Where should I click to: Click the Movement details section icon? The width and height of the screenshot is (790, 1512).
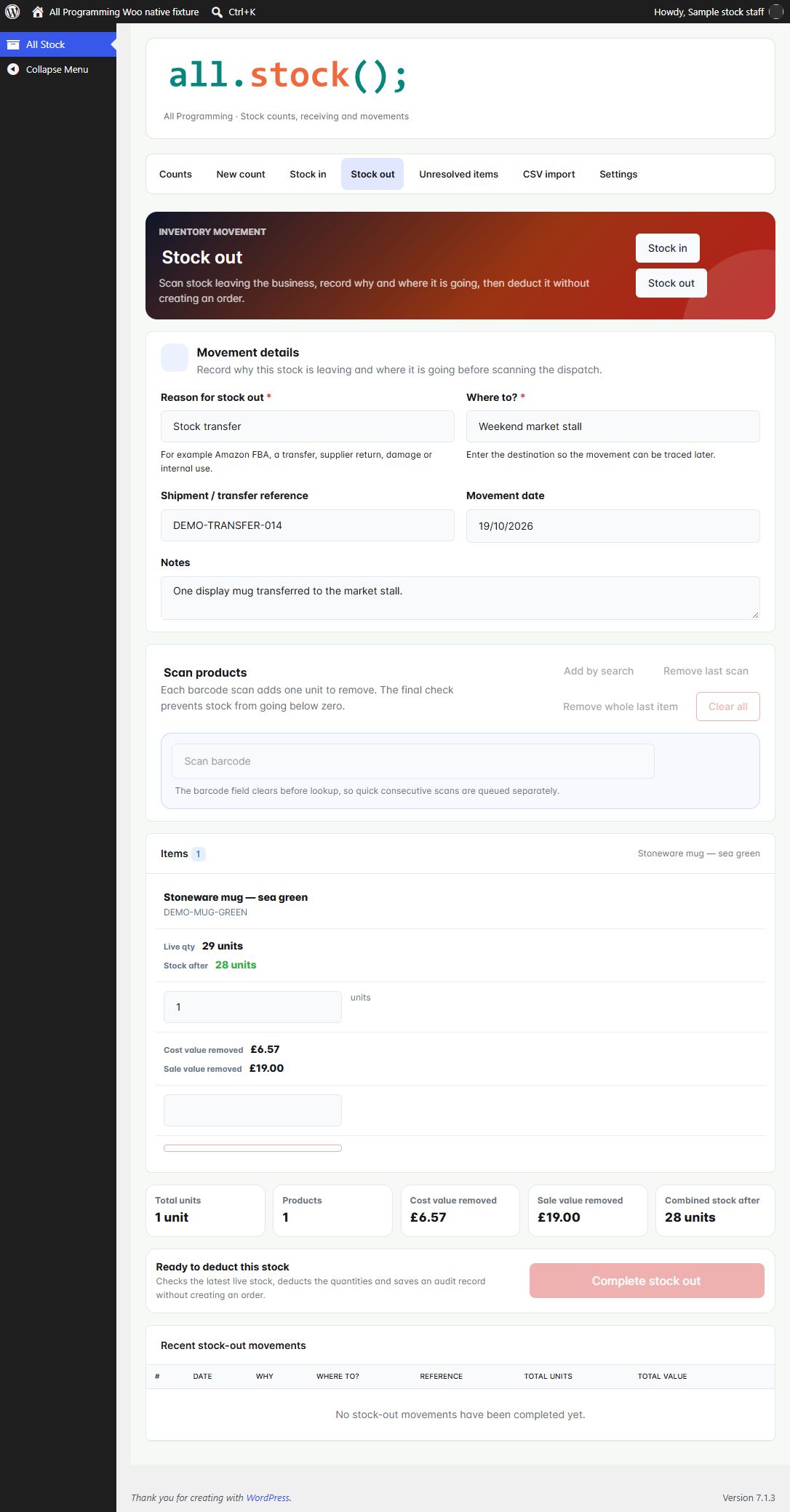[x=175, y=358]
